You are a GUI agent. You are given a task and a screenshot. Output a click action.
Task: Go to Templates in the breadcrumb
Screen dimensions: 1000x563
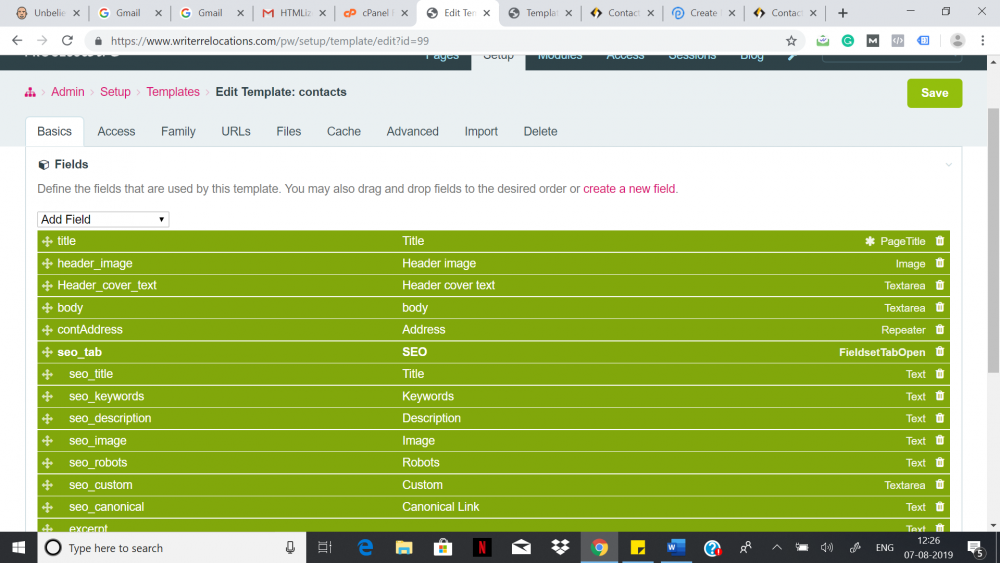(173, 92)
